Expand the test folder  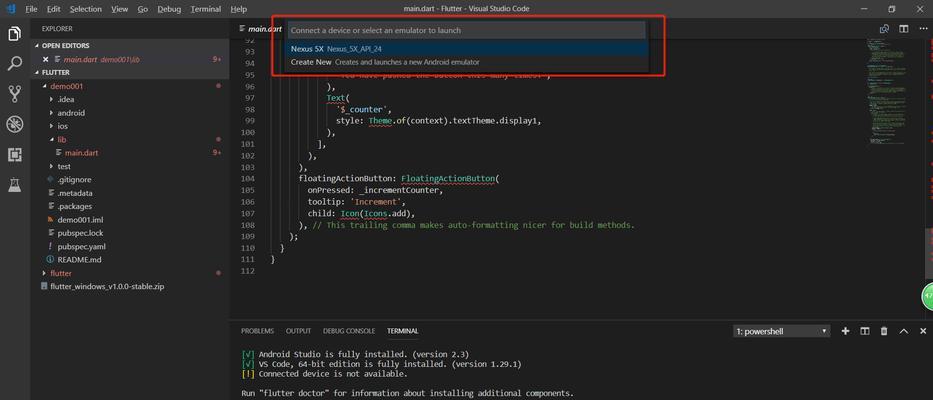[64, 167]
